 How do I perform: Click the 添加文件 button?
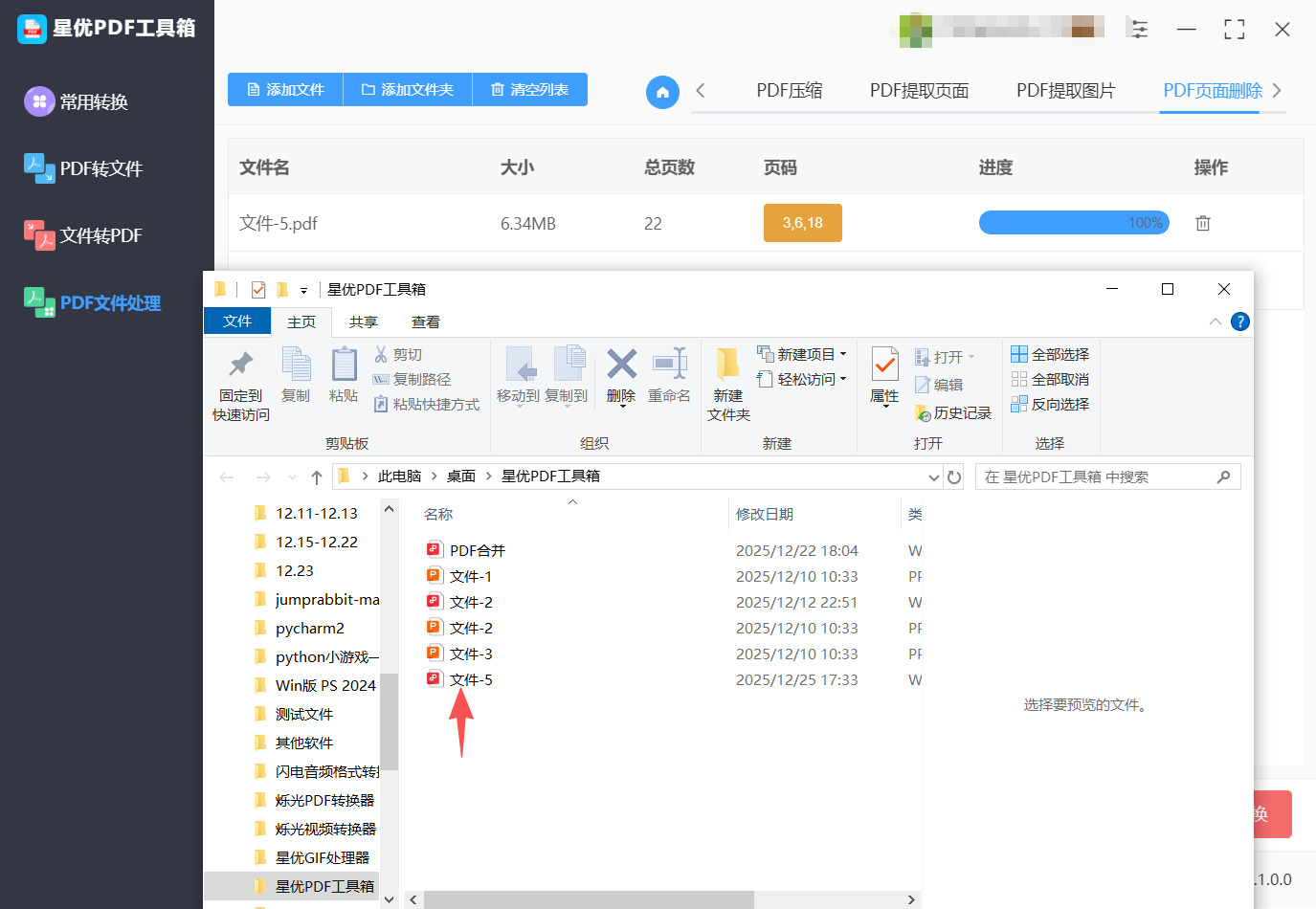point(285,89)
